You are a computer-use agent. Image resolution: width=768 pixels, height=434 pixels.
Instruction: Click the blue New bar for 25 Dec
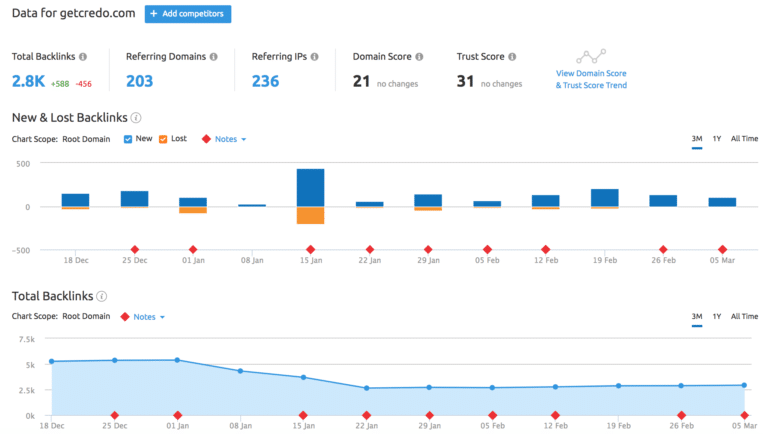(135, 199)
